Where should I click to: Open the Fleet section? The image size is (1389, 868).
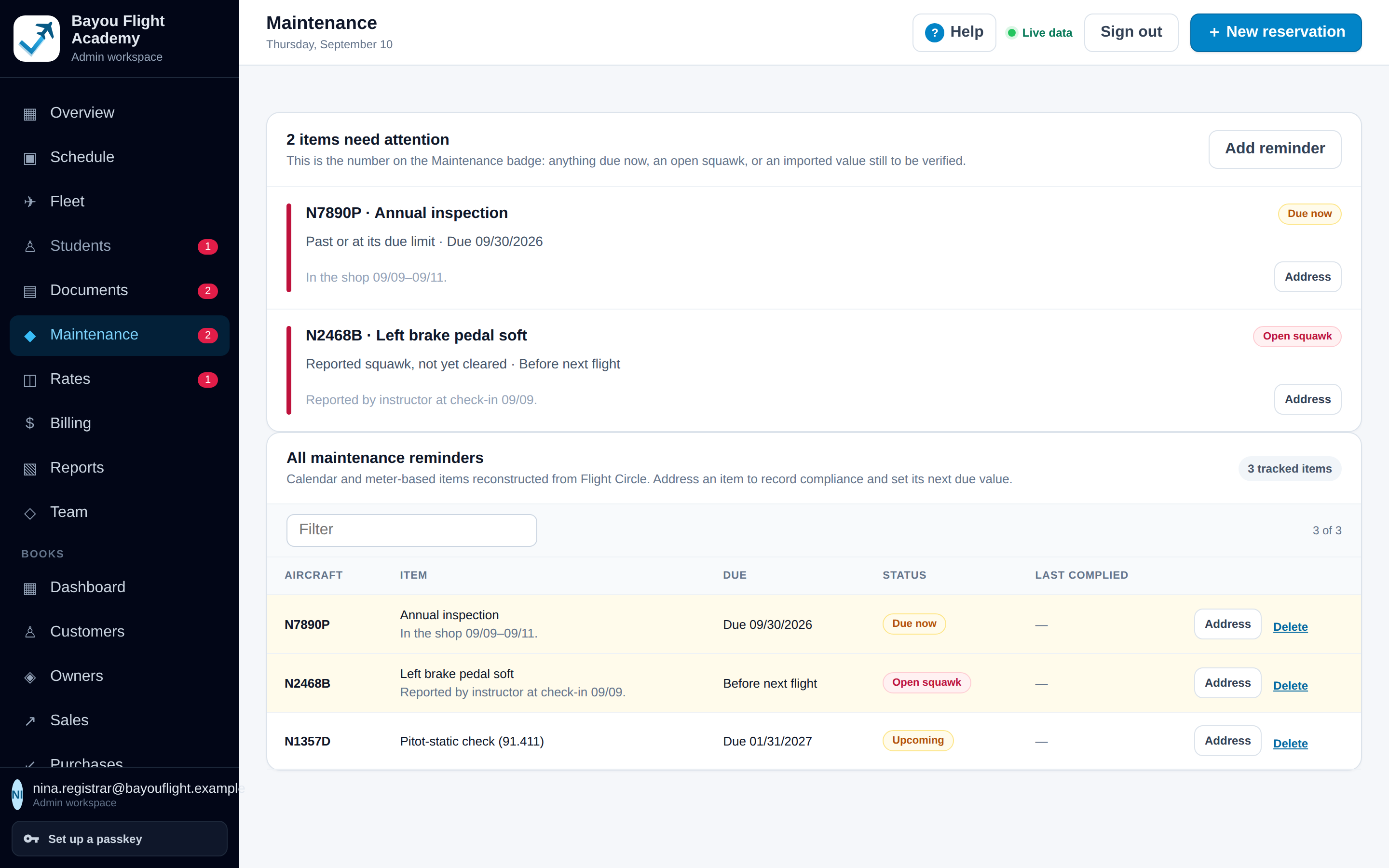pos(120,202)
